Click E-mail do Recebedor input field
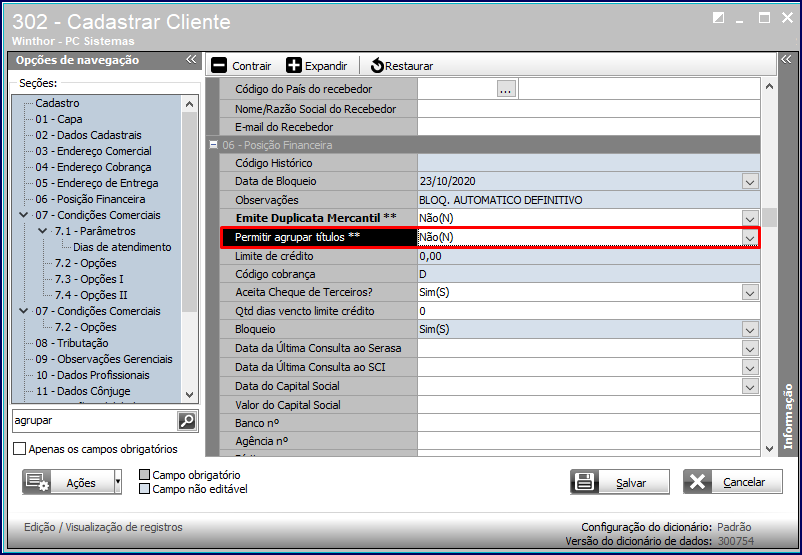Viewport: 802px width, 555px height. pyautogui.click(x=588, y=127)
